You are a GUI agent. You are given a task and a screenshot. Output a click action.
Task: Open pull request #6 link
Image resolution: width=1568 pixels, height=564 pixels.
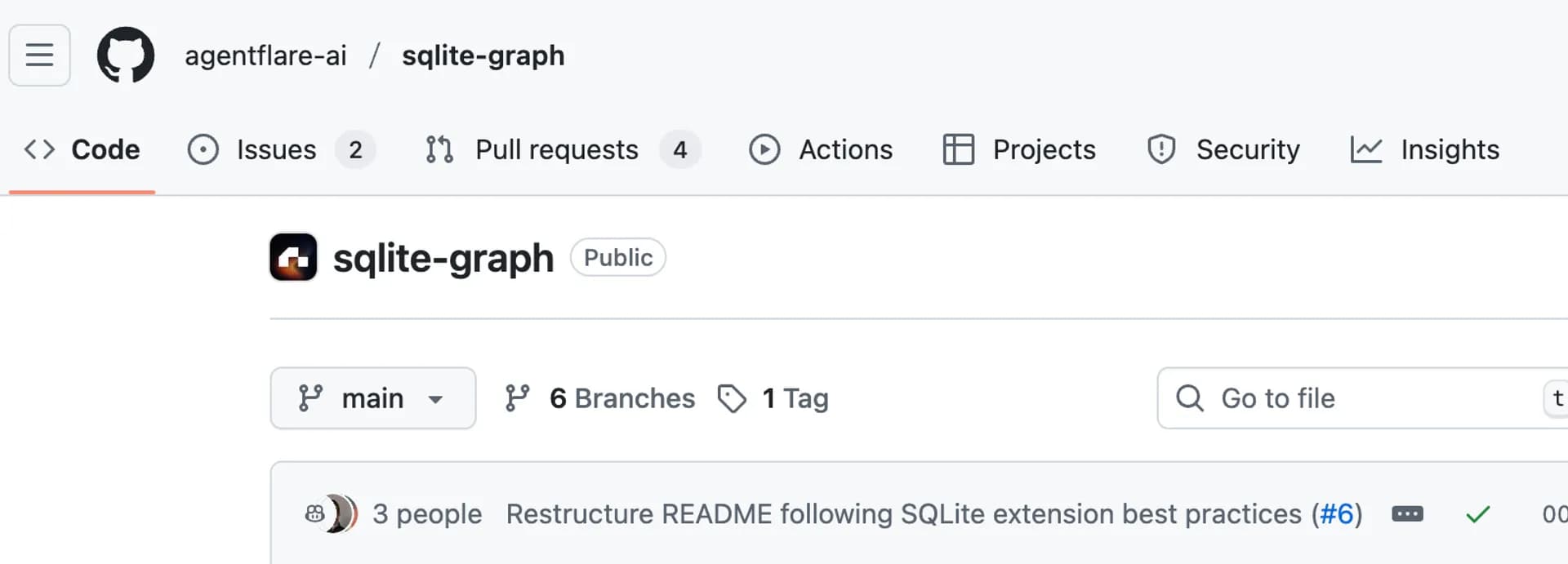click(x=1337, y=514)
